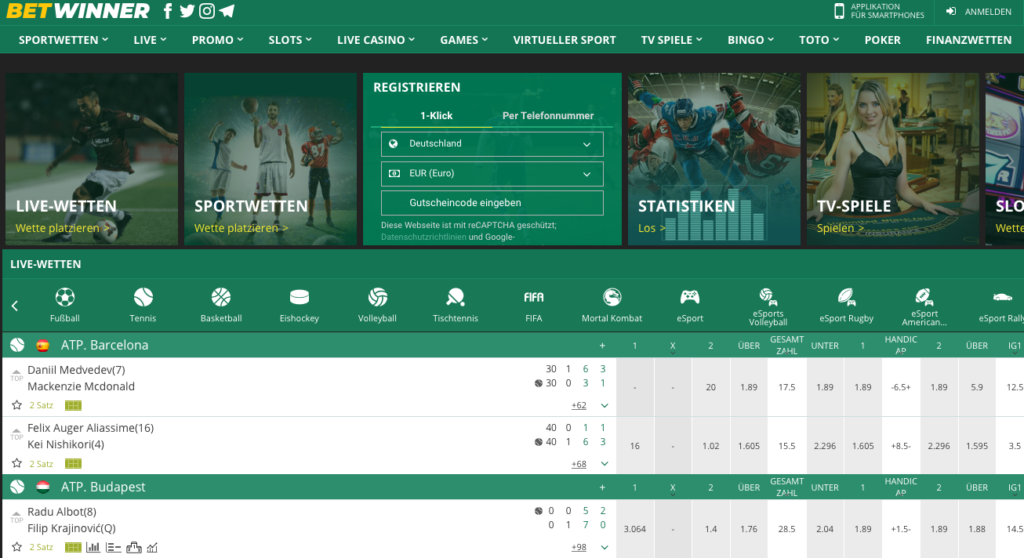
Task: Open the Datenschutzrichtlinien link
Action: pyautogui.click(x=423, y=237)
